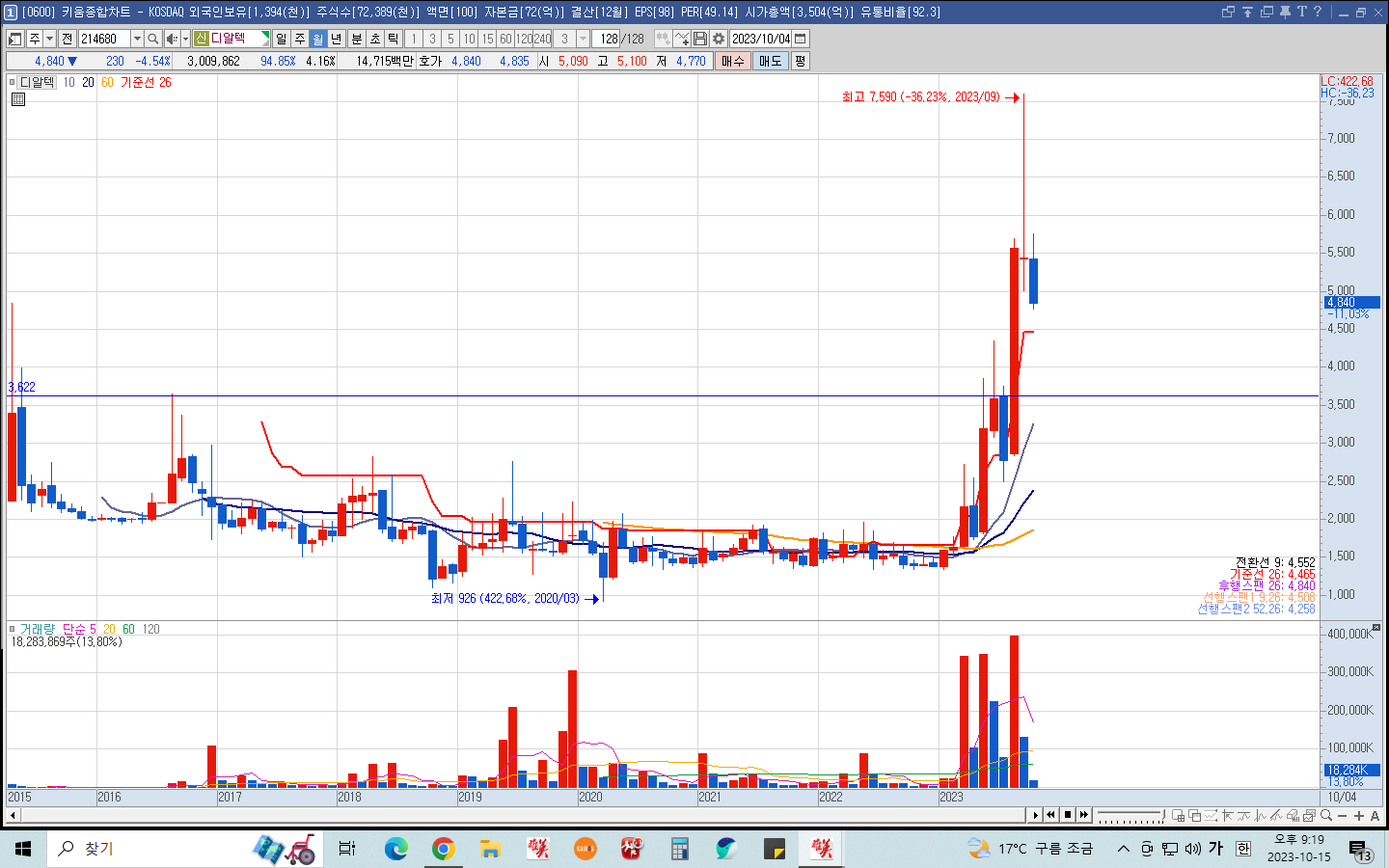Viewport: 1389px width, 868px height.
Task: Open the stock search magnifier icon
Action: (152, 39)
